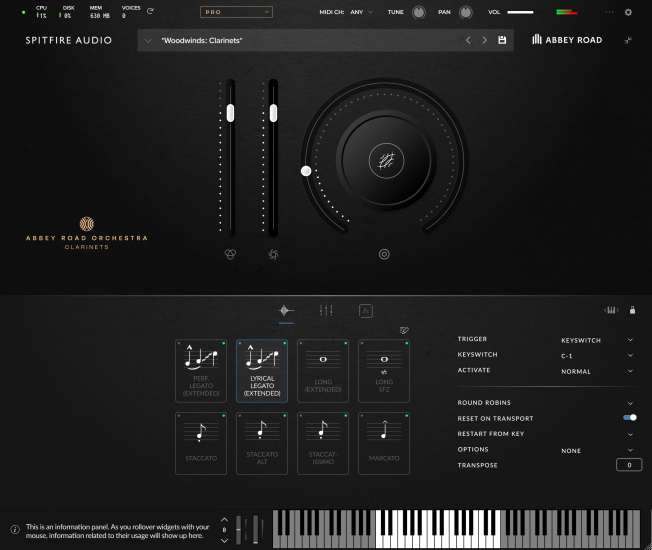
Task: Click the green enable dot on Marcato
Action: tap(407, 416)
